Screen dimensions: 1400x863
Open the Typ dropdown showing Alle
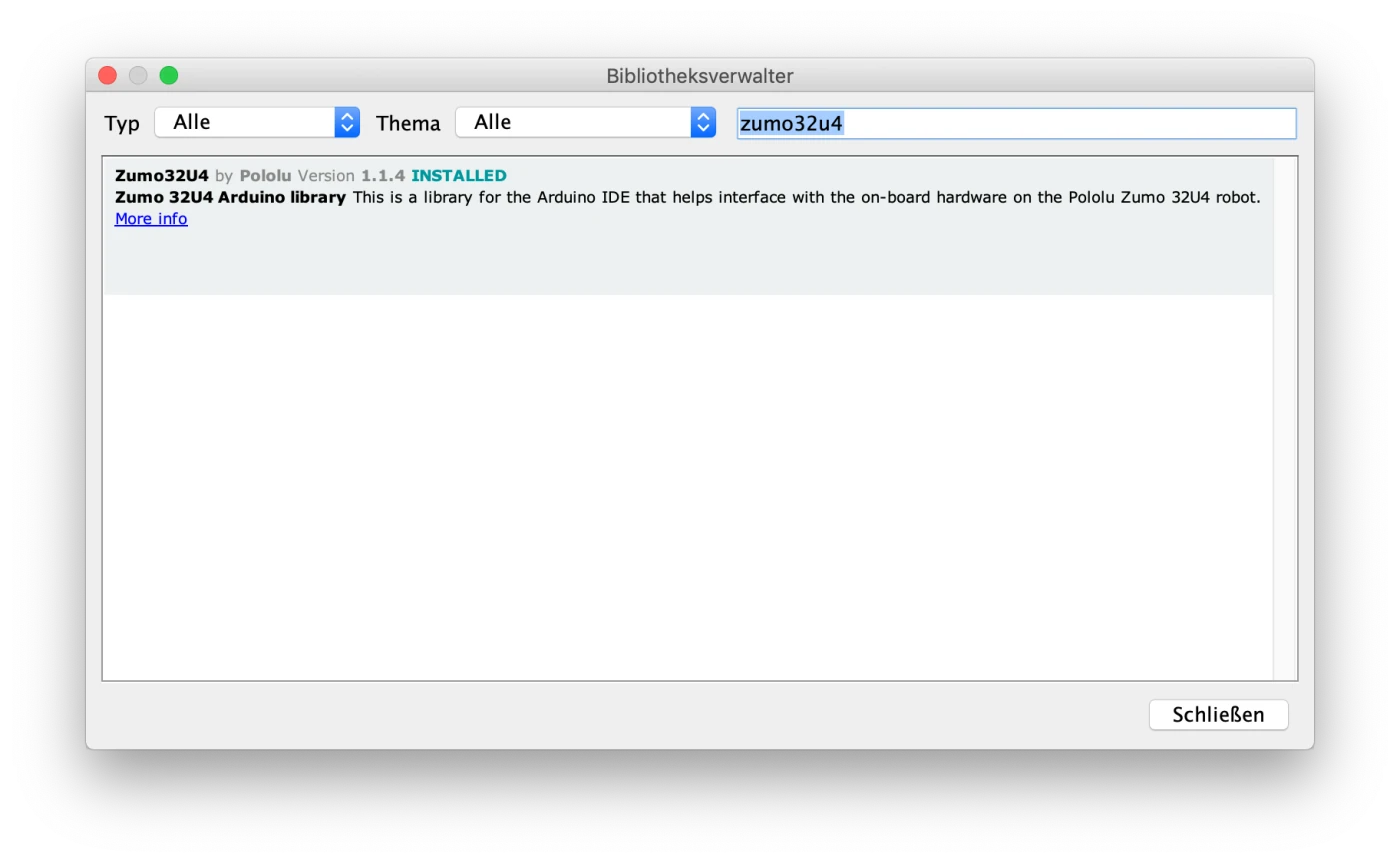click(x=257, y=122)
